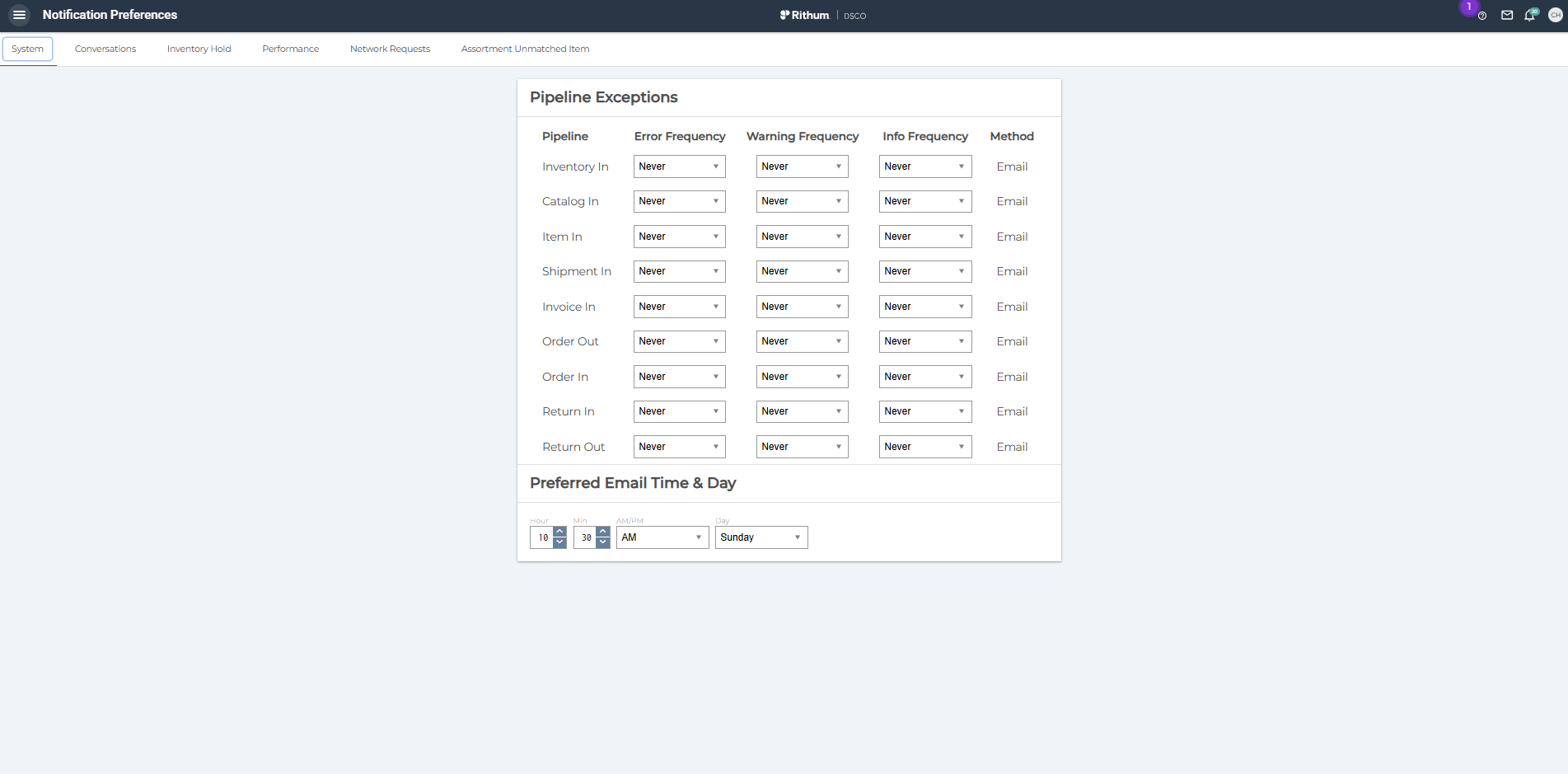The width and height of the screenshot is (1568, 774).
Task: Click the help question mark icon
Action: (1482, 16)
